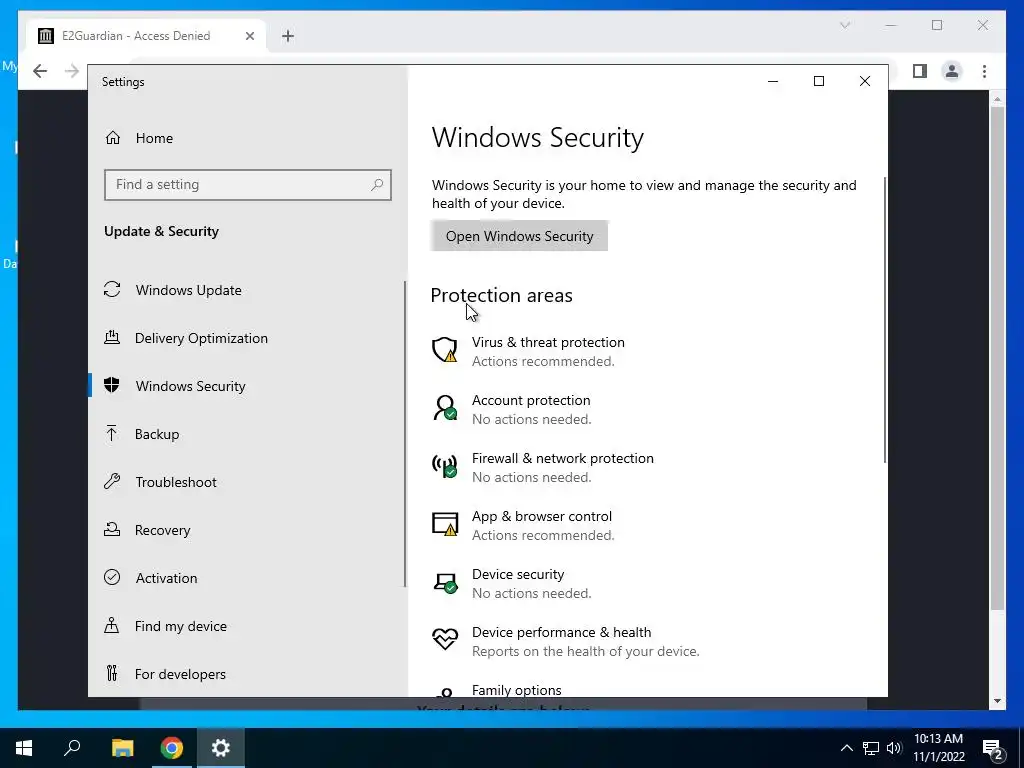Image resolution: width=1024 pixels, height=768 pixels.
Task: Click the Find my device icon
Action: pos(112,626)
